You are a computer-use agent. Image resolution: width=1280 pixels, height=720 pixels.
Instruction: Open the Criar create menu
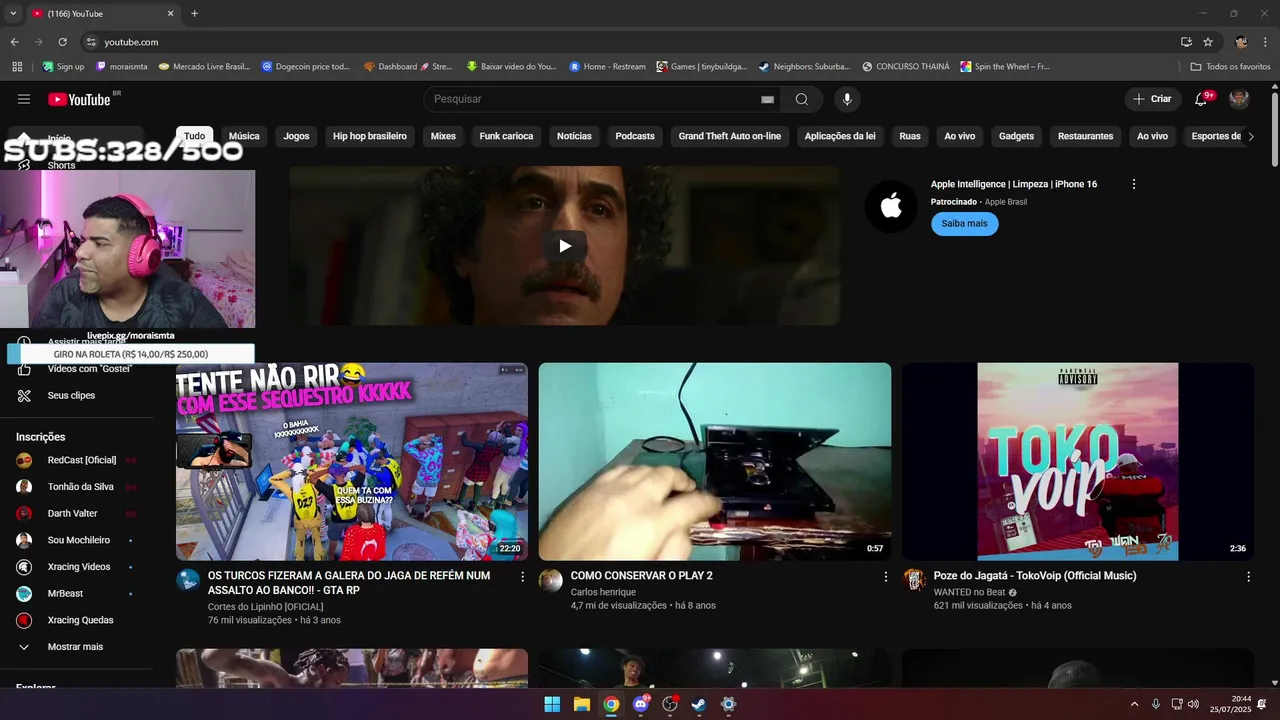1152,99
